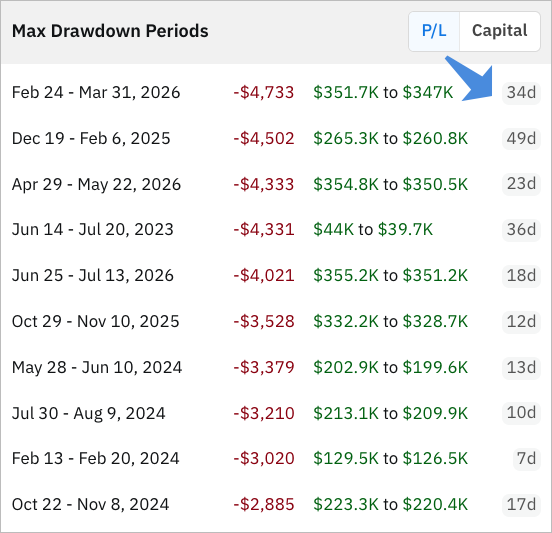
Task: Select the Dec 19 - Feb 6, 2025 row
Action: coord(276,138)
